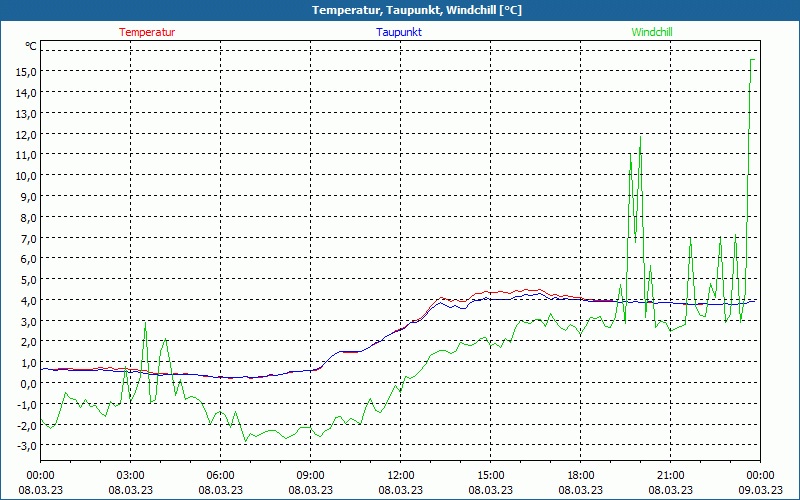Image resolution: width=800 pixels, height=500 pixels.
Task: Click the 09.03.23 date label
Action: (761, 490)
